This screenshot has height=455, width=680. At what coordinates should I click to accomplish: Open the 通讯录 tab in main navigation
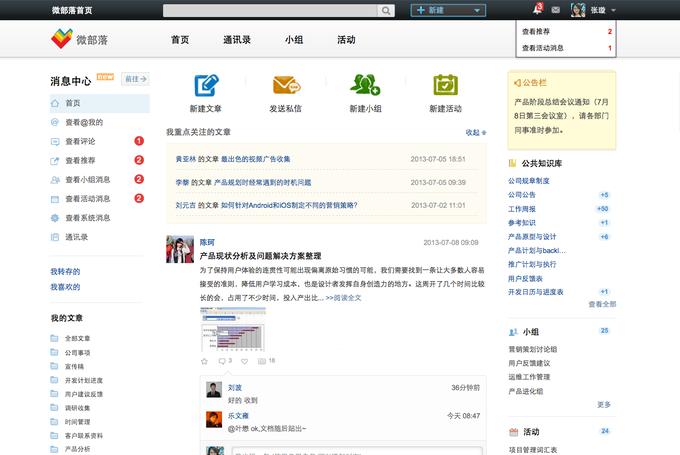click(x=237, y=39)
